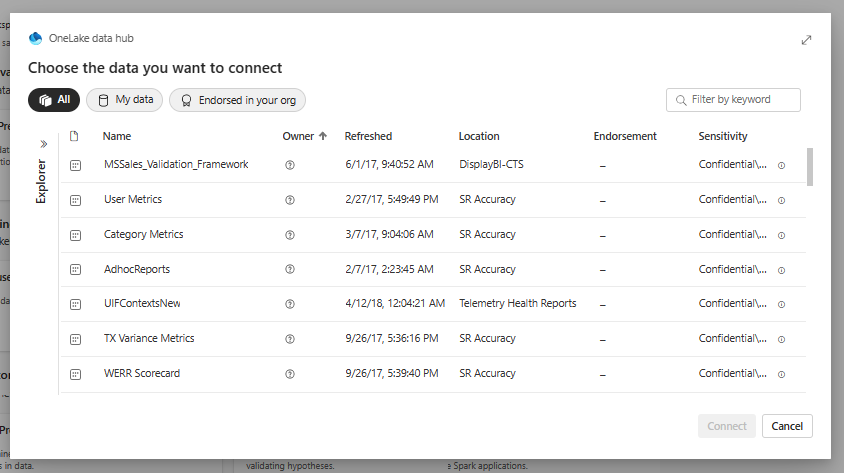Click the 9/26/17, 5:39:40 PM refreshed cell

pyautogui.click(x=392, y=373)
